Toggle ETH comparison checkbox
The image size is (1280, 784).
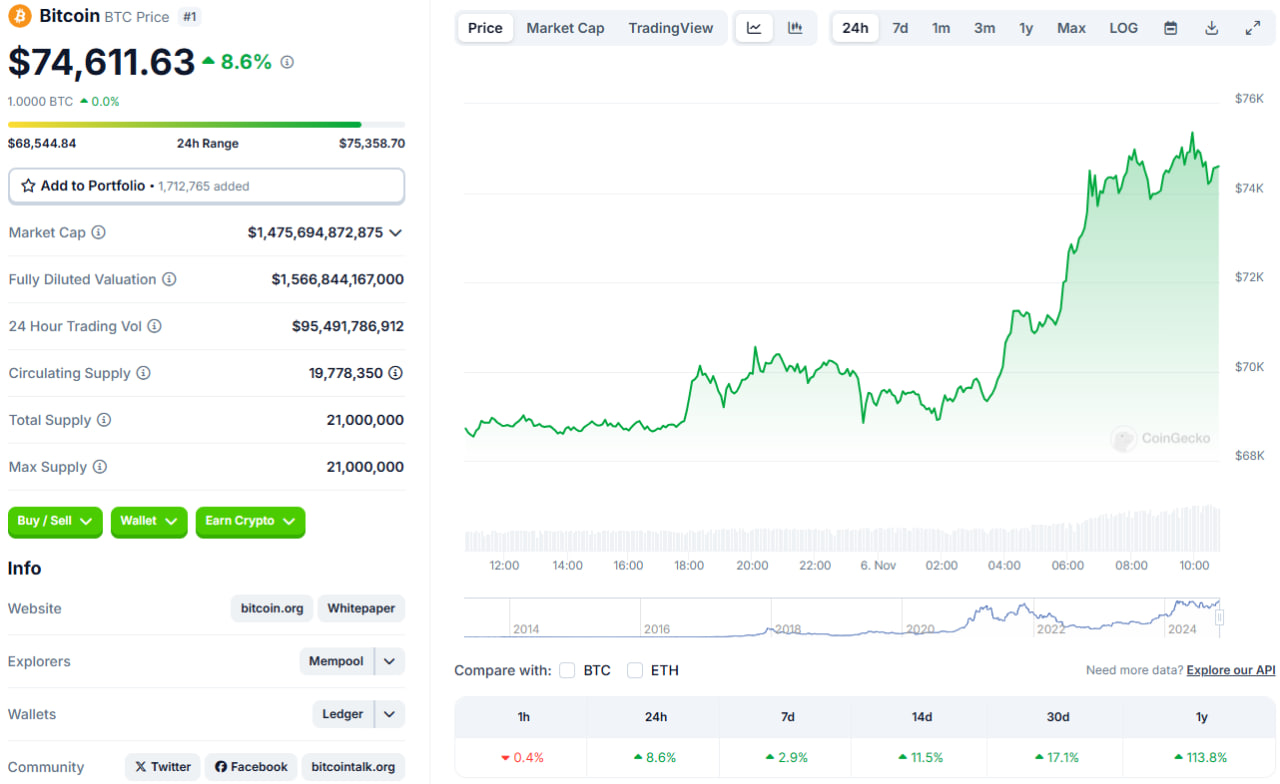point(635,670)
